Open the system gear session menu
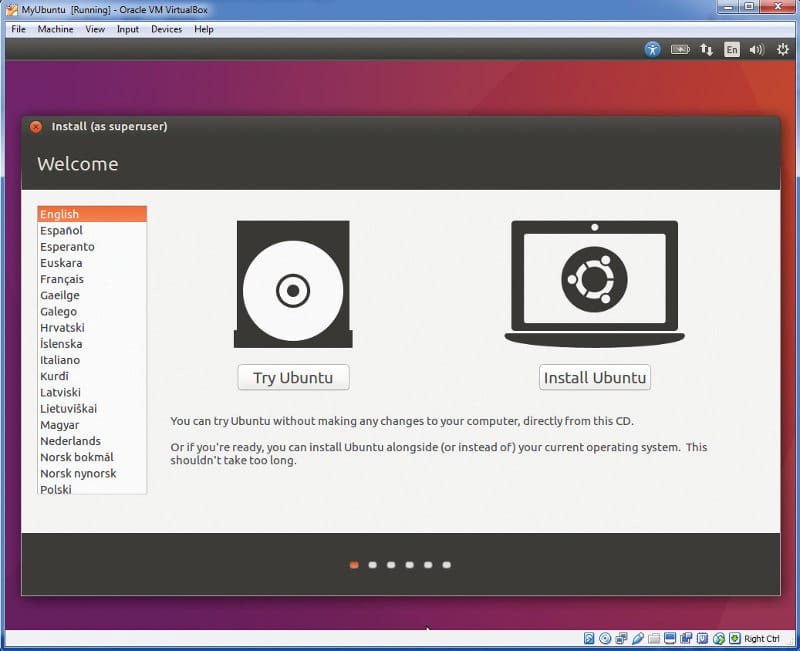Viewport: 800px width, 651px height. click(x=782, y=49)
